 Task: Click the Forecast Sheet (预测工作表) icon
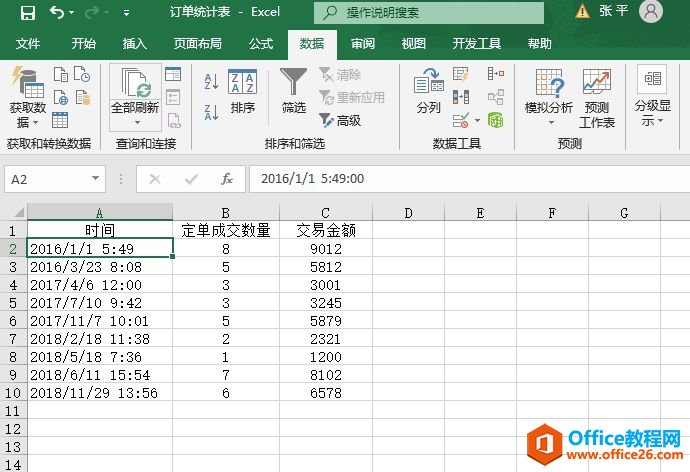tap(597, 97)
